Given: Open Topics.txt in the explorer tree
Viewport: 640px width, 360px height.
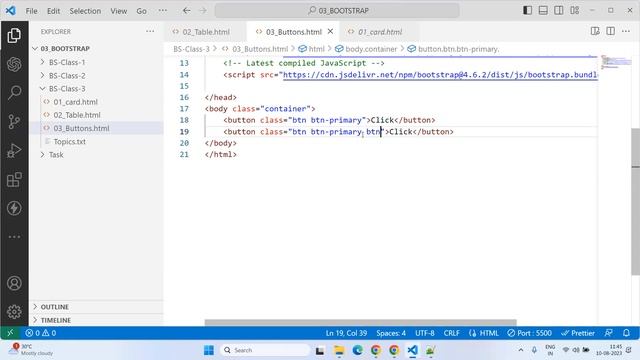Looking at the screenshot, I should (x=96, y=142).
